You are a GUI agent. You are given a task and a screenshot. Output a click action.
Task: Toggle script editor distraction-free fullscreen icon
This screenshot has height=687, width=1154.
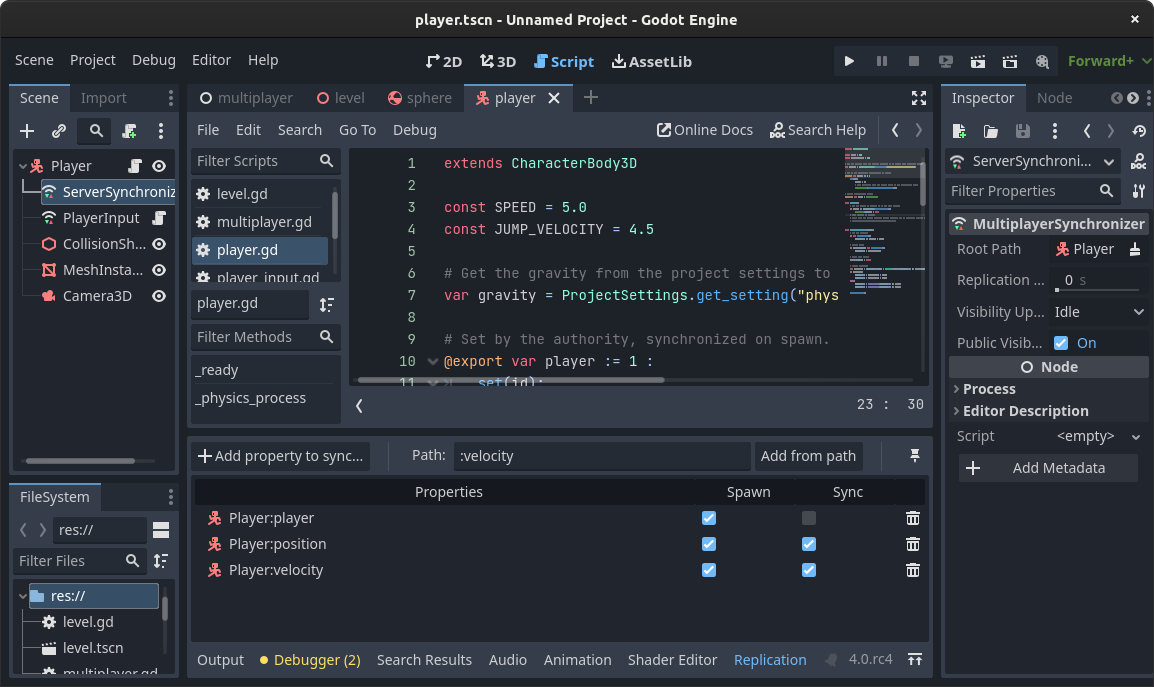(x=918, y=98)
